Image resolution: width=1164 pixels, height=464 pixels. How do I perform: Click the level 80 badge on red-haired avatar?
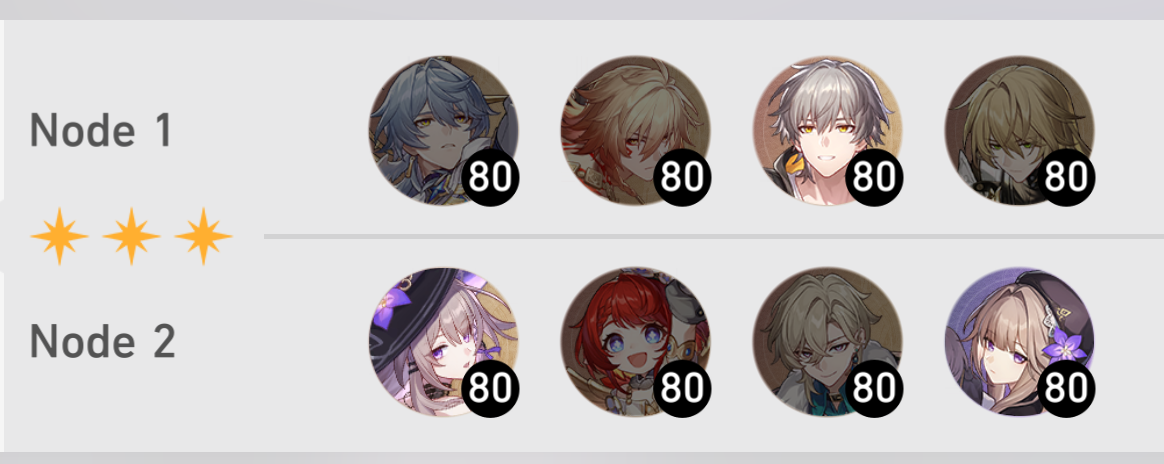[x=682, y=388]
